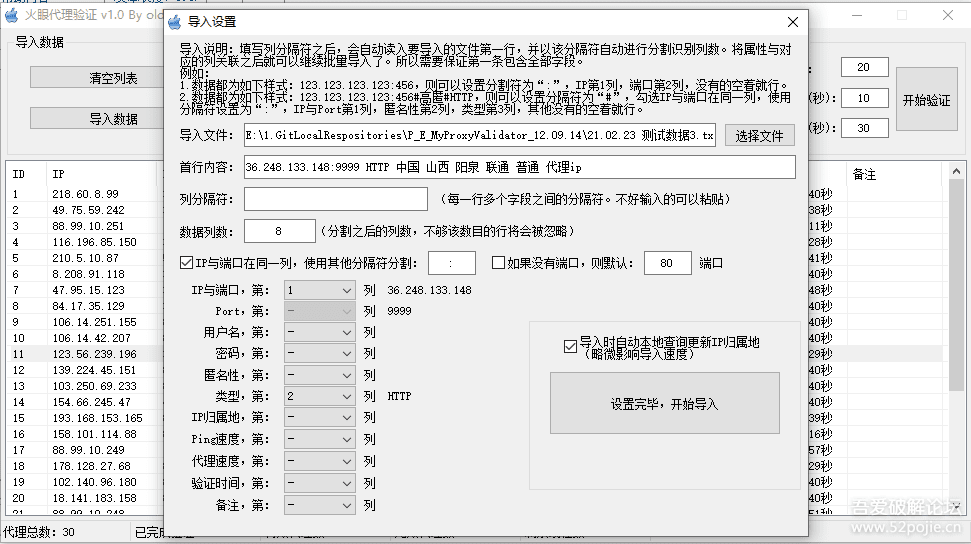
Task: Click the 导入文件 path field
Action: (x=479, y=135)
